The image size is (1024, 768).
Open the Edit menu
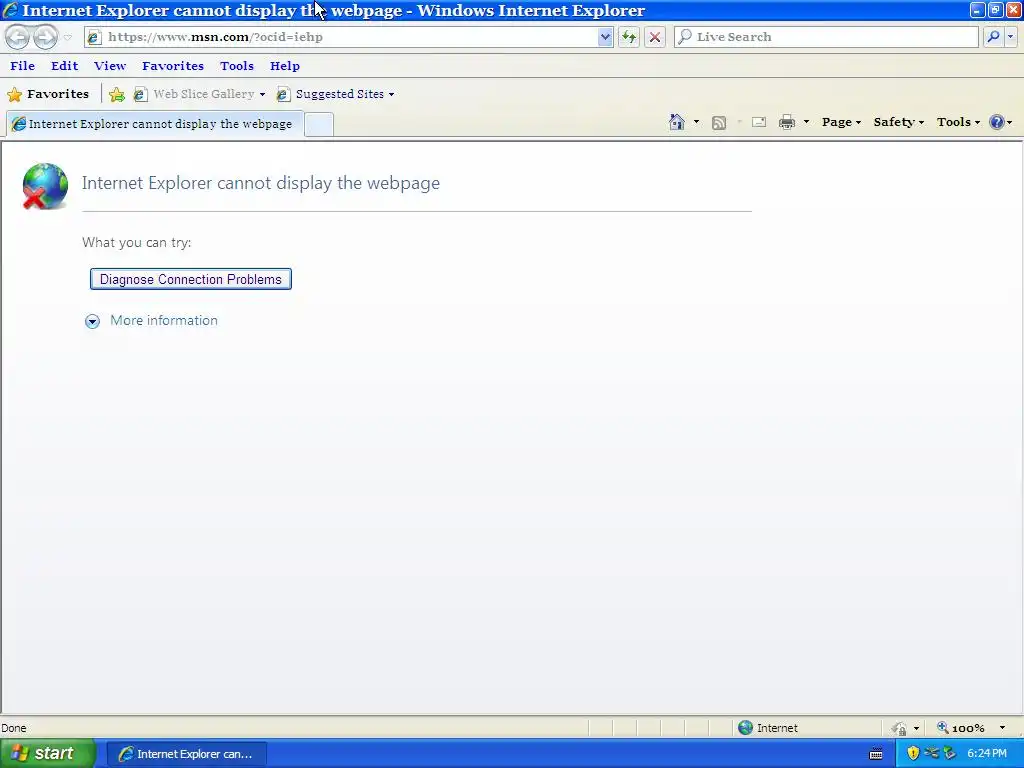pyautogui.click(x=65, y=66)
